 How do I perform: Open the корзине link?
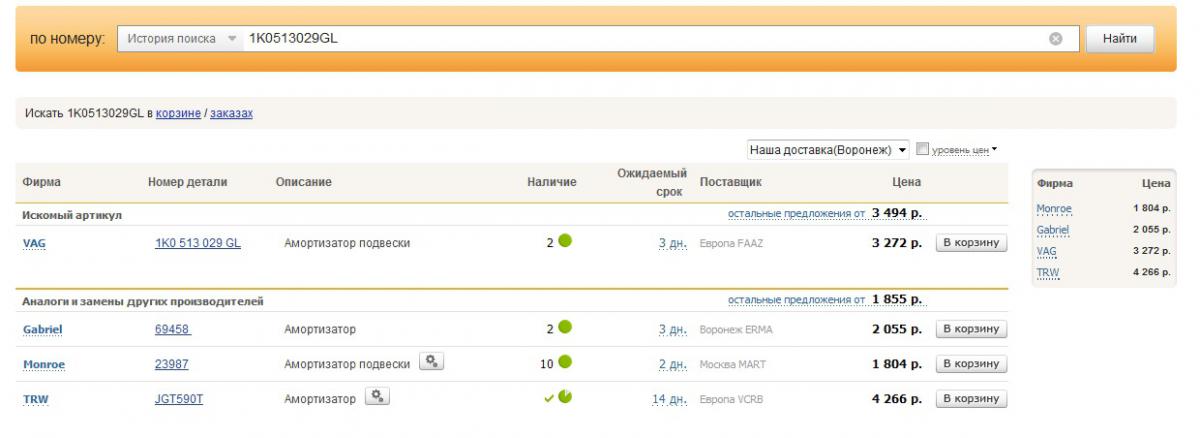click(178, 114)
